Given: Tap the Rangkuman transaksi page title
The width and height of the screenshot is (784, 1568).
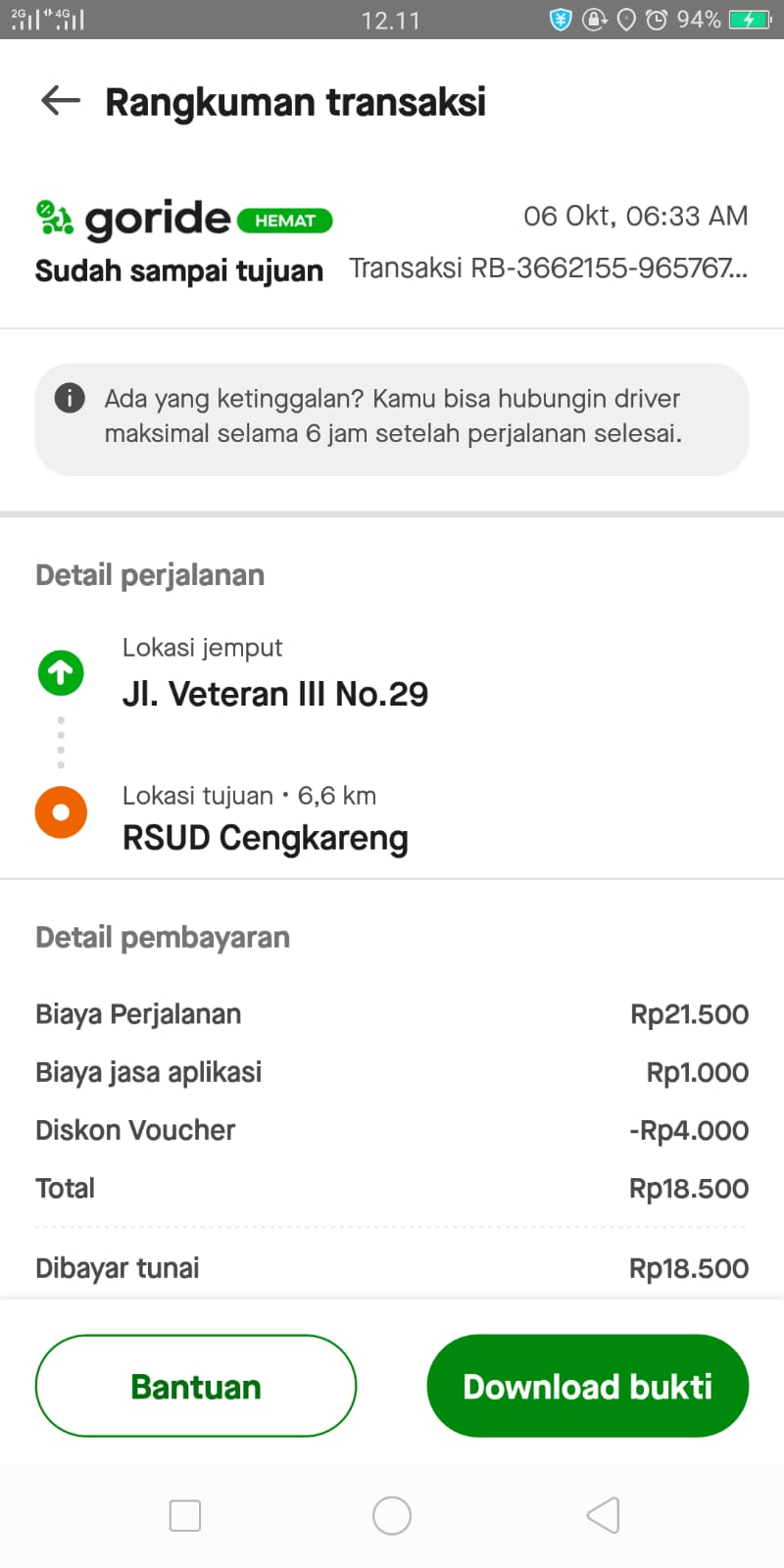Looking at the screenshot, I should pos(295,102).
